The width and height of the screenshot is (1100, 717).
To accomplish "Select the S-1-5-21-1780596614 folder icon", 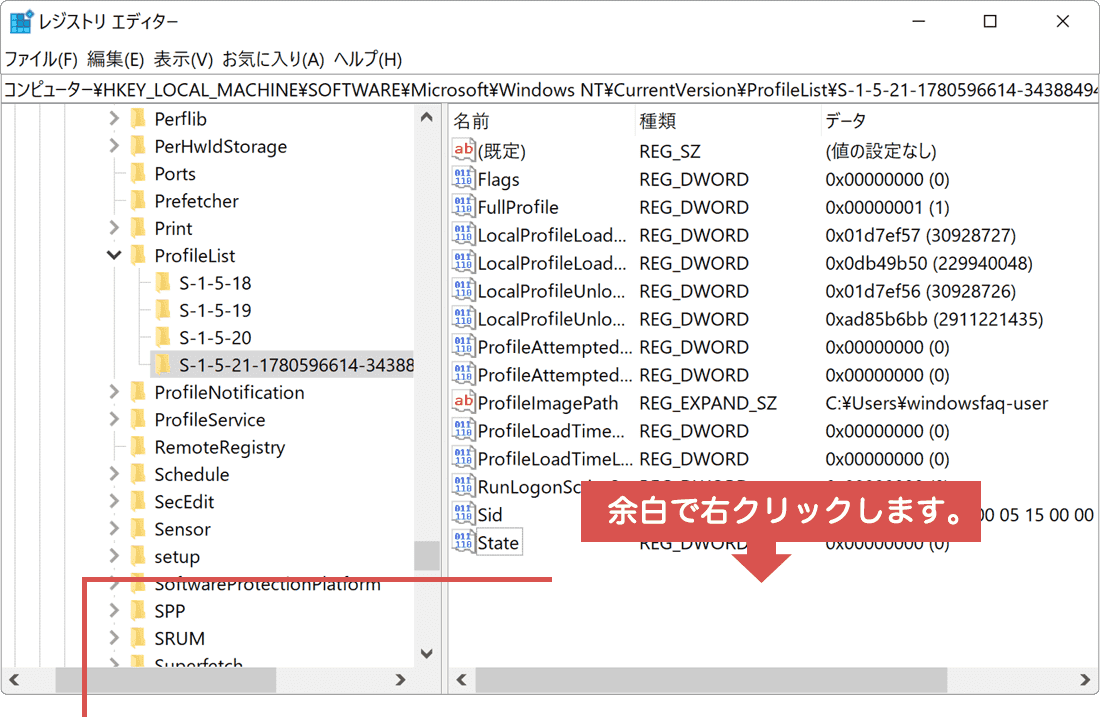I will 163,365.
